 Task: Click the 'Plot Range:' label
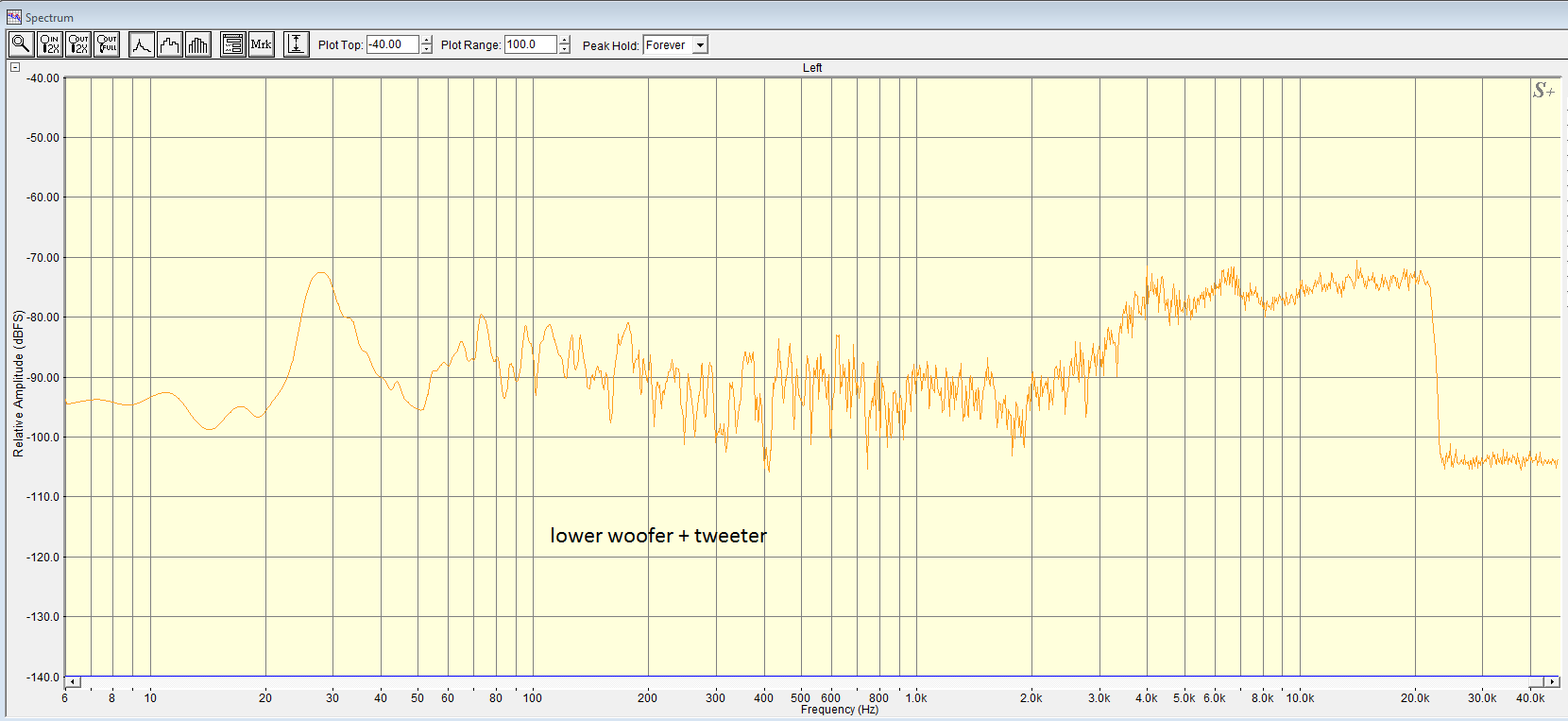[x=471, y=45]
